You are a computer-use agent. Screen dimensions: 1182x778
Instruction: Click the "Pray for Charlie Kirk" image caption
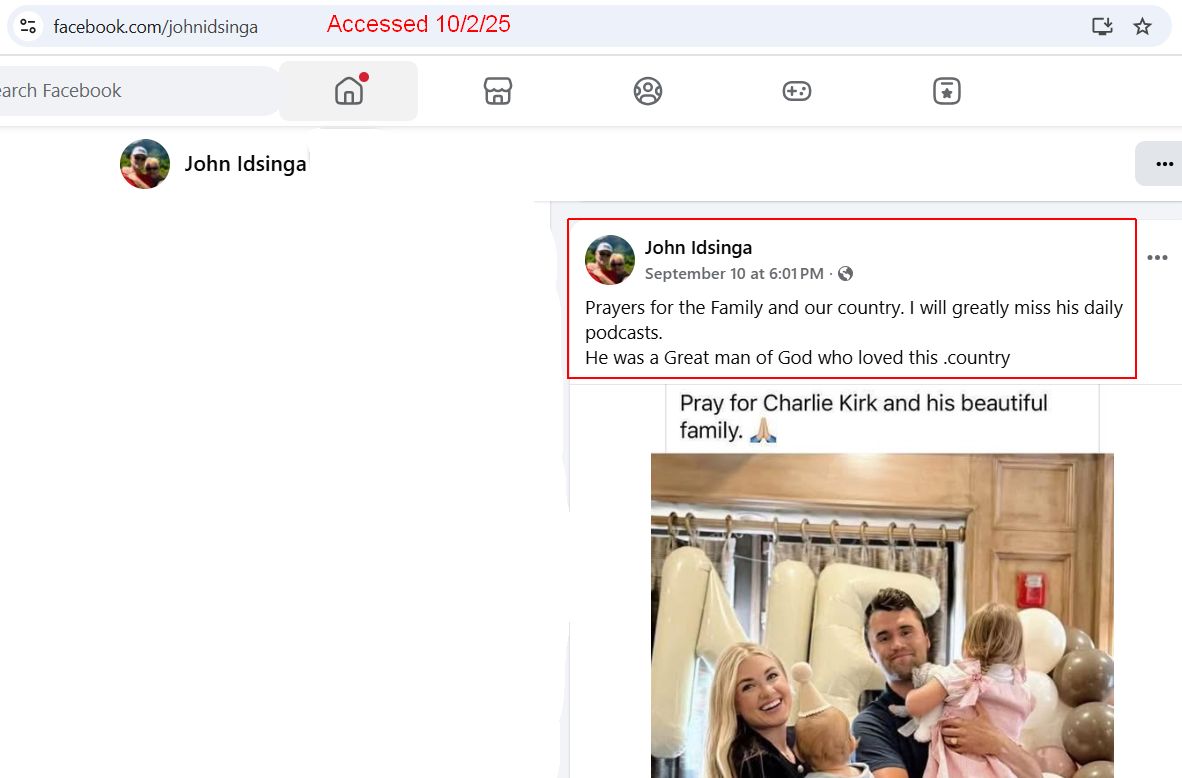pyautogui.click(x=863, y=416)
